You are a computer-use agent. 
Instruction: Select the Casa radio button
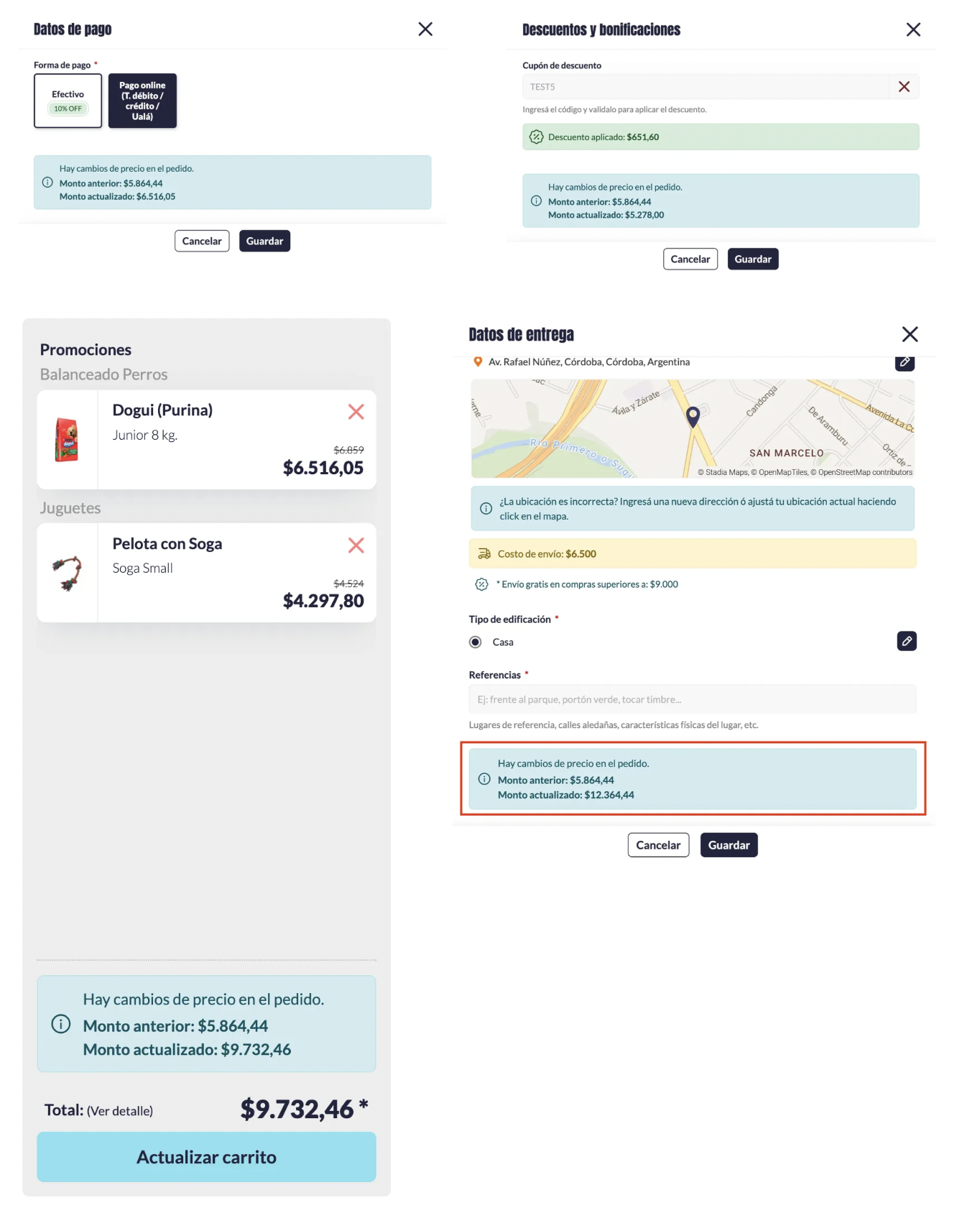[476, 642]
